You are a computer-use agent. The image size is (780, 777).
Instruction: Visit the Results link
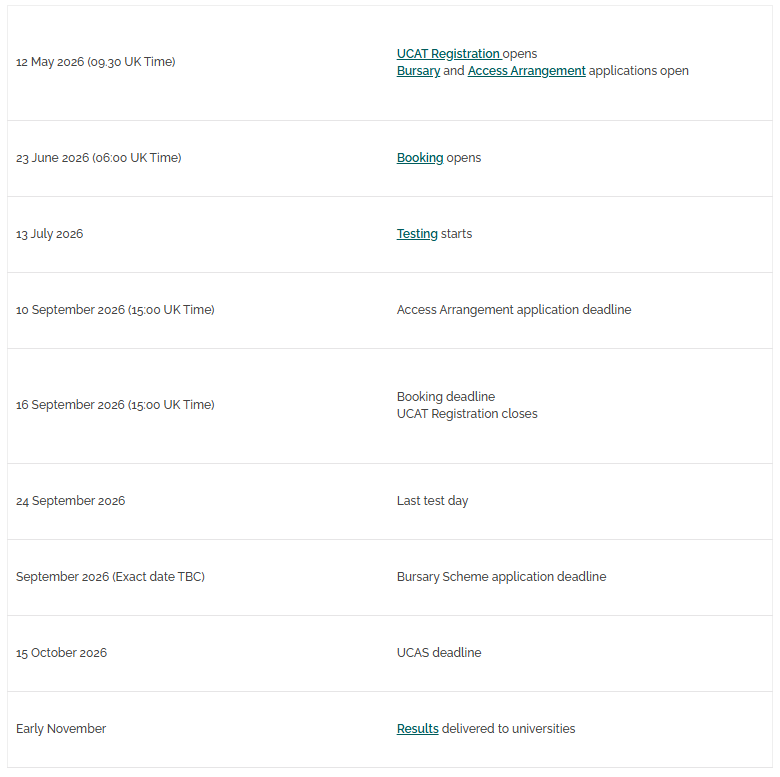tap(417, 729)
